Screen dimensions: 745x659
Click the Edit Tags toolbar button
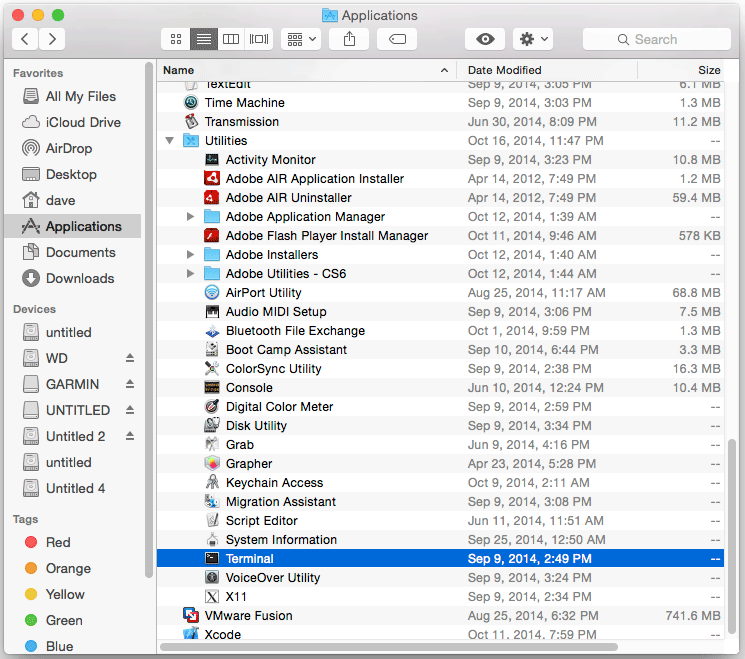[397, 39]
